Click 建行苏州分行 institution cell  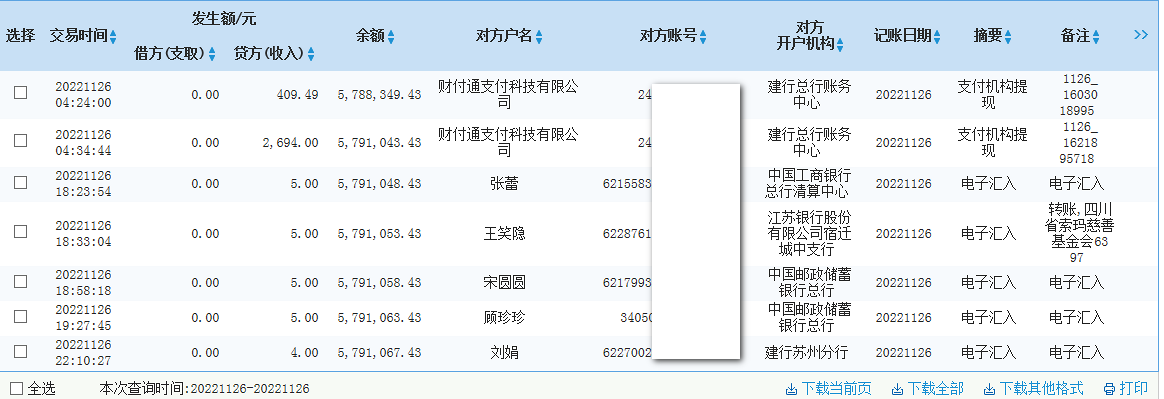(808, 352)
